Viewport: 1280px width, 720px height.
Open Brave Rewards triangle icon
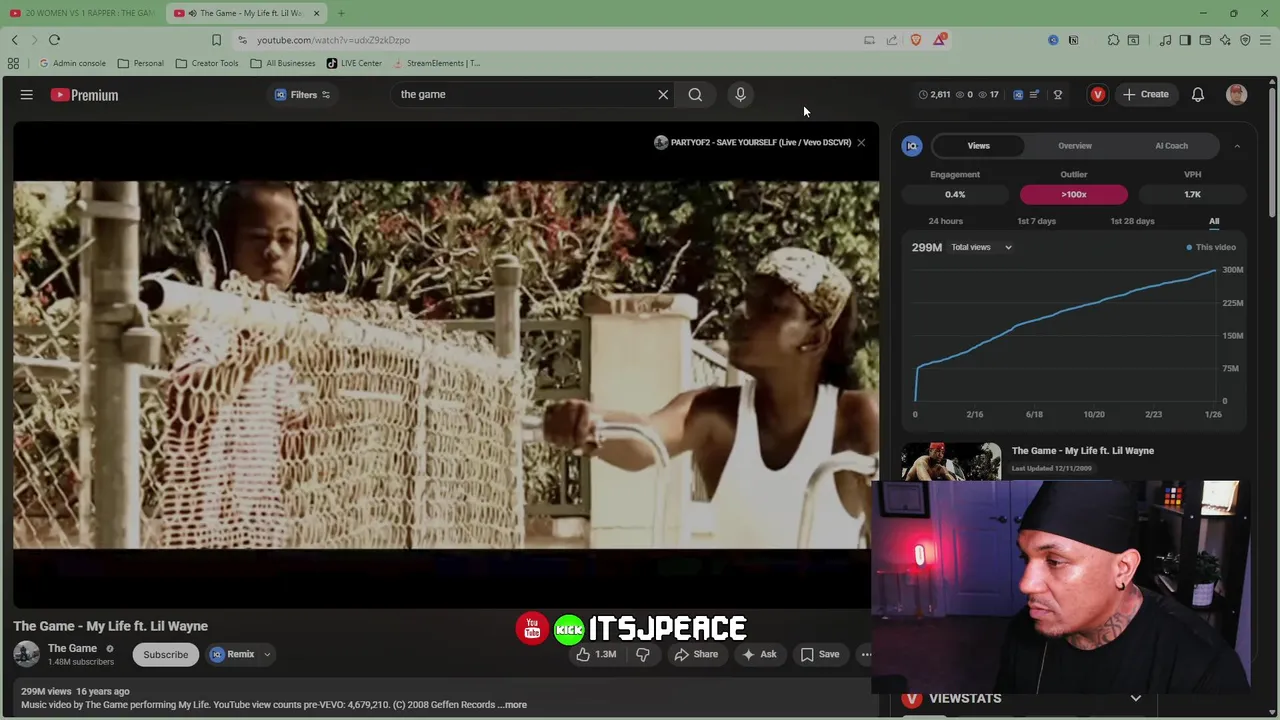click(940, 40)
